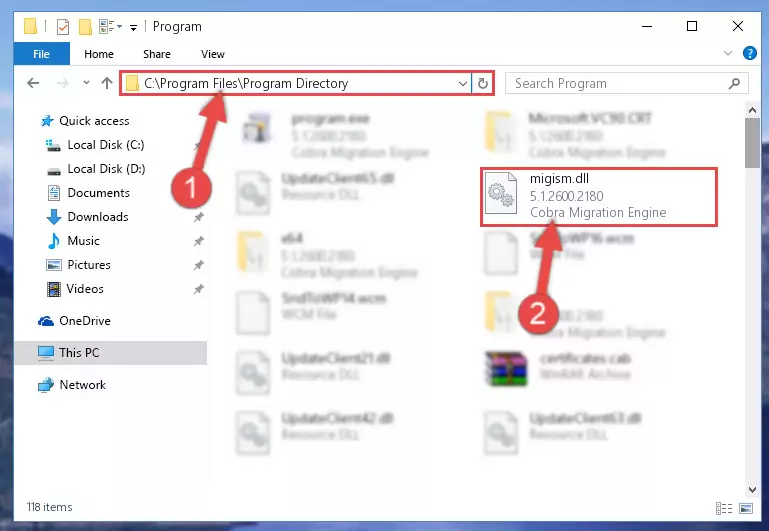This screenshot has height=531, width=769.
Task: Click the Quick access star icon
Action: [47, 121]
